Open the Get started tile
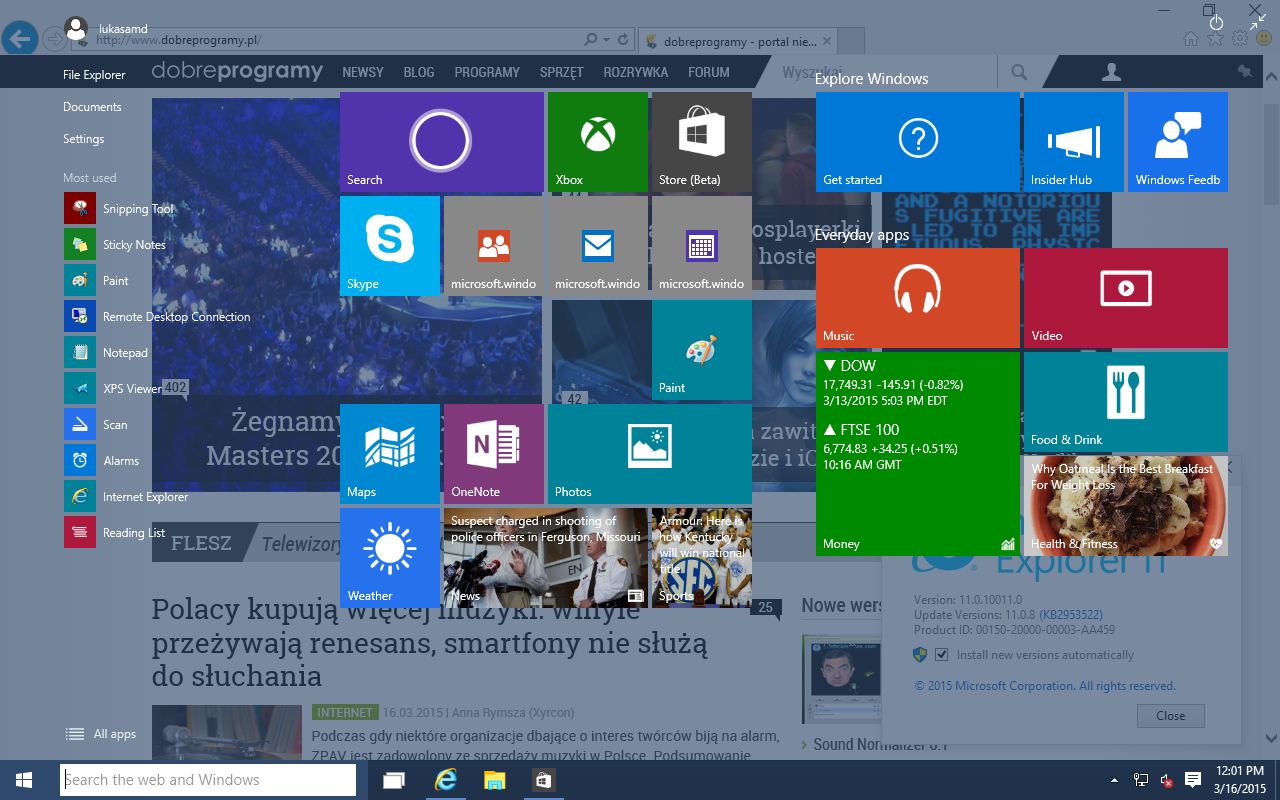The height and width of the screenshot is (800, 1280). 918,142
